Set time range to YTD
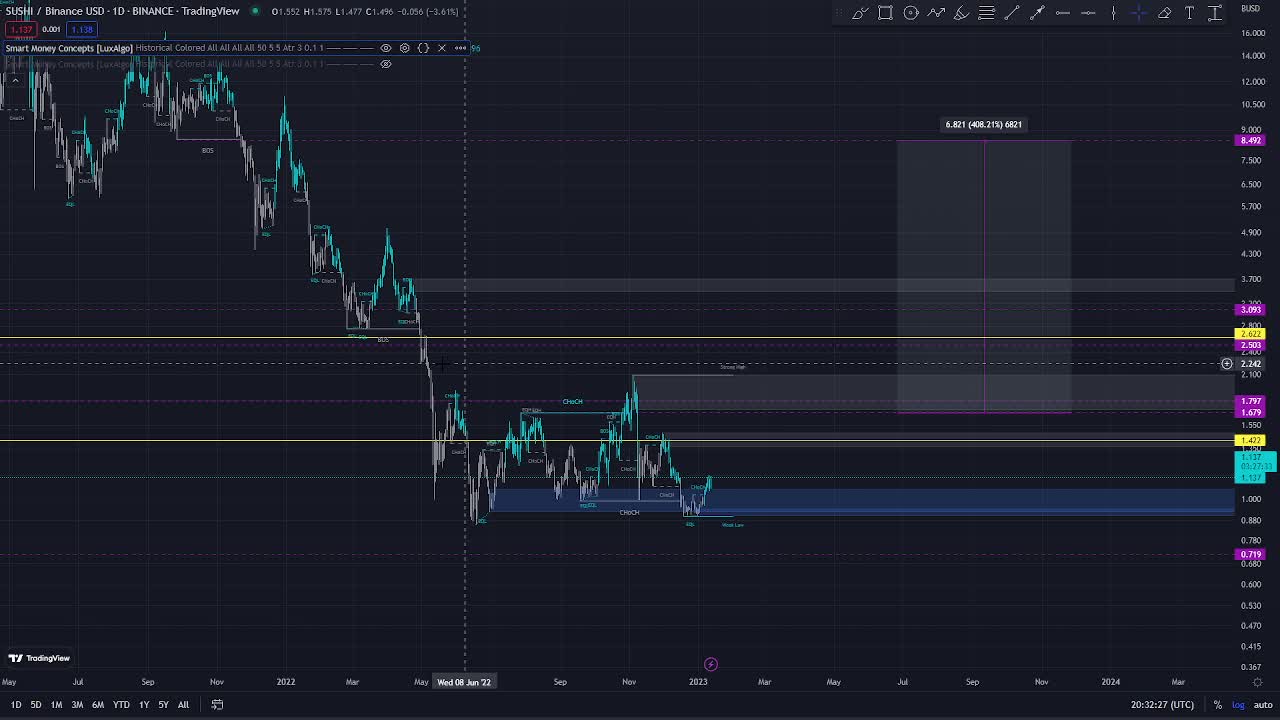 click(x=121, y=705)
